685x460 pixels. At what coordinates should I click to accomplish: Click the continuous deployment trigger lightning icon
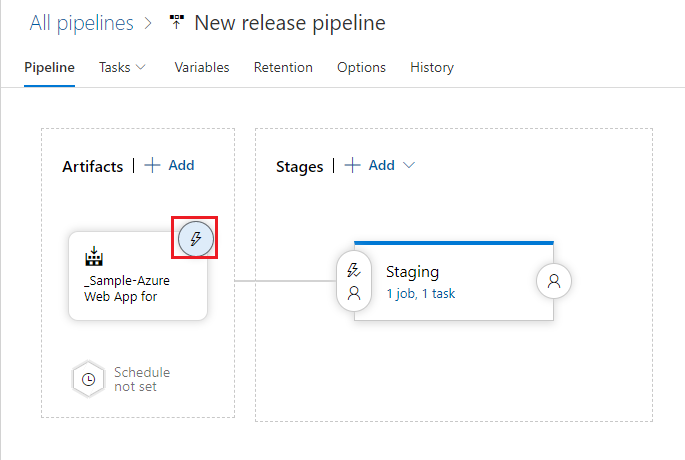pos(197,240)
